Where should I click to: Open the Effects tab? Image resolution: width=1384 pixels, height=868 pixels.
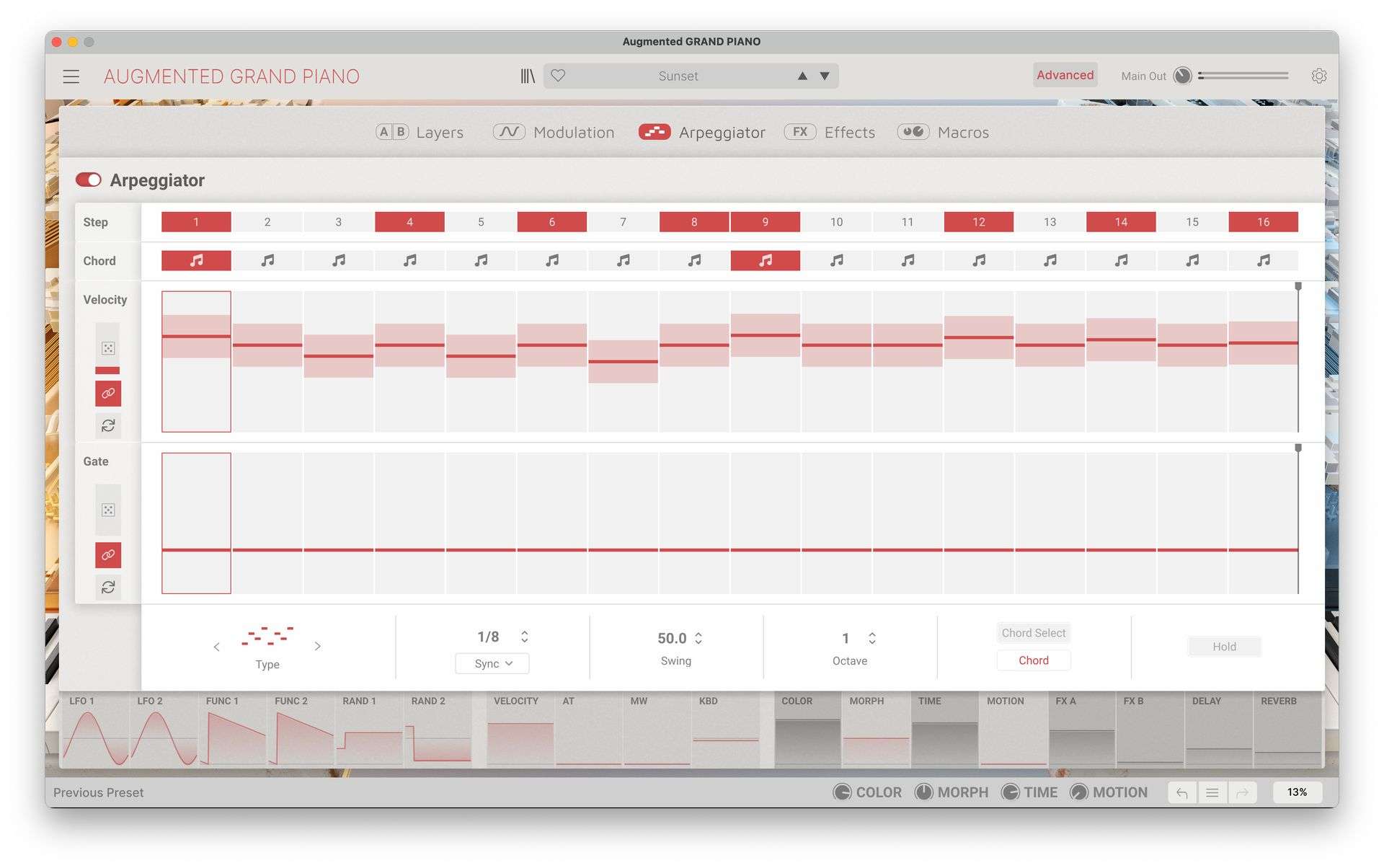pos(830,132)
